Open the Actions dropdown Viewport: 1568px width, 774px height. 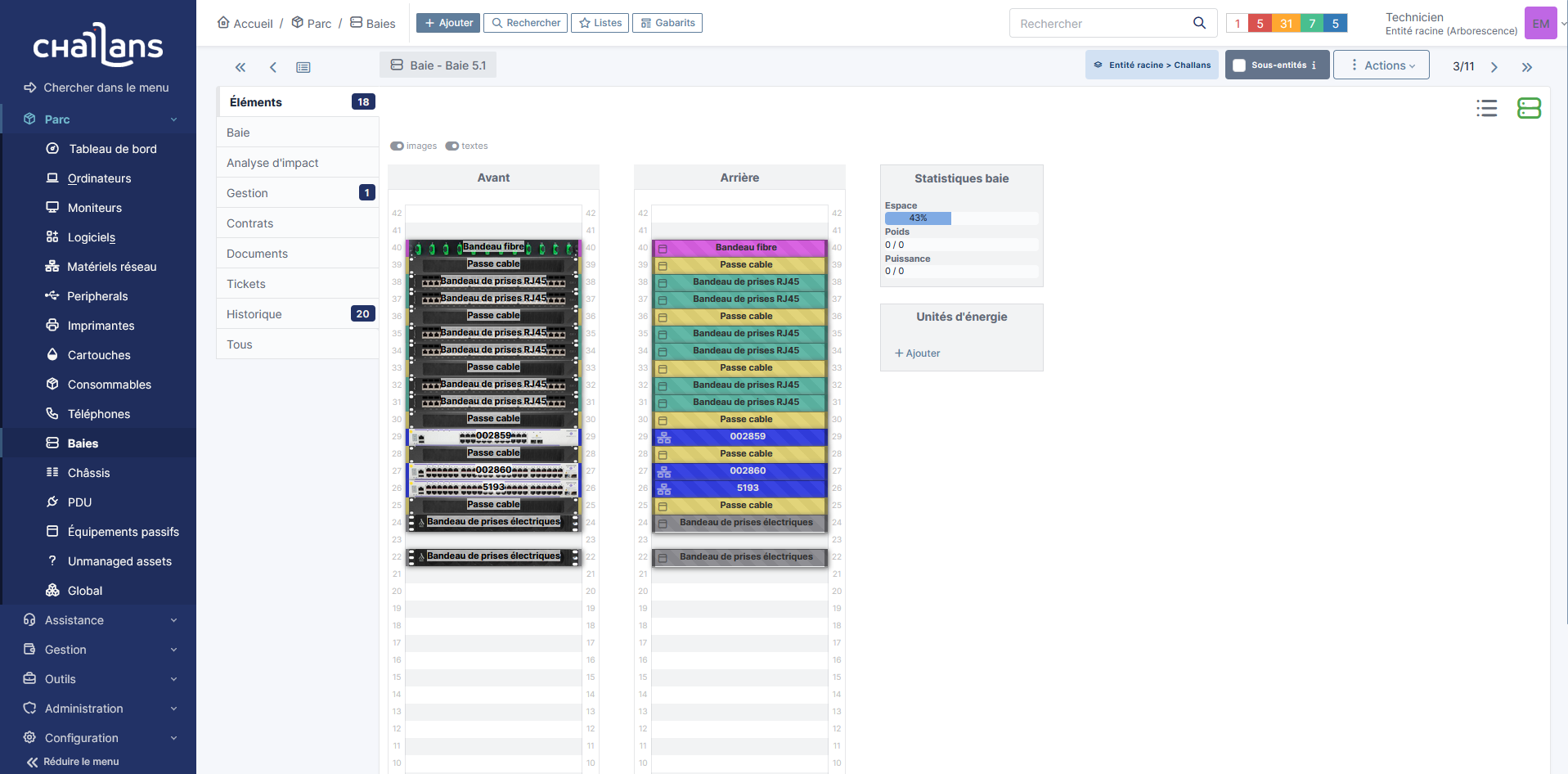tap(1381, 65)
